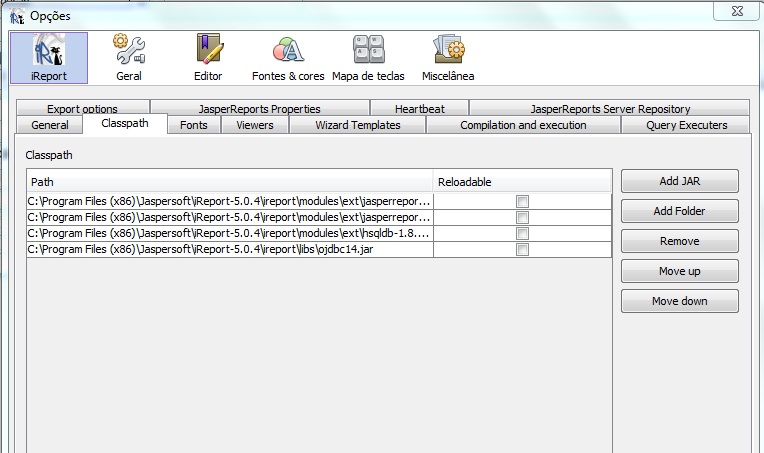Click the Path column header
This screenshot has height=453, width=764.
(230, 182)
